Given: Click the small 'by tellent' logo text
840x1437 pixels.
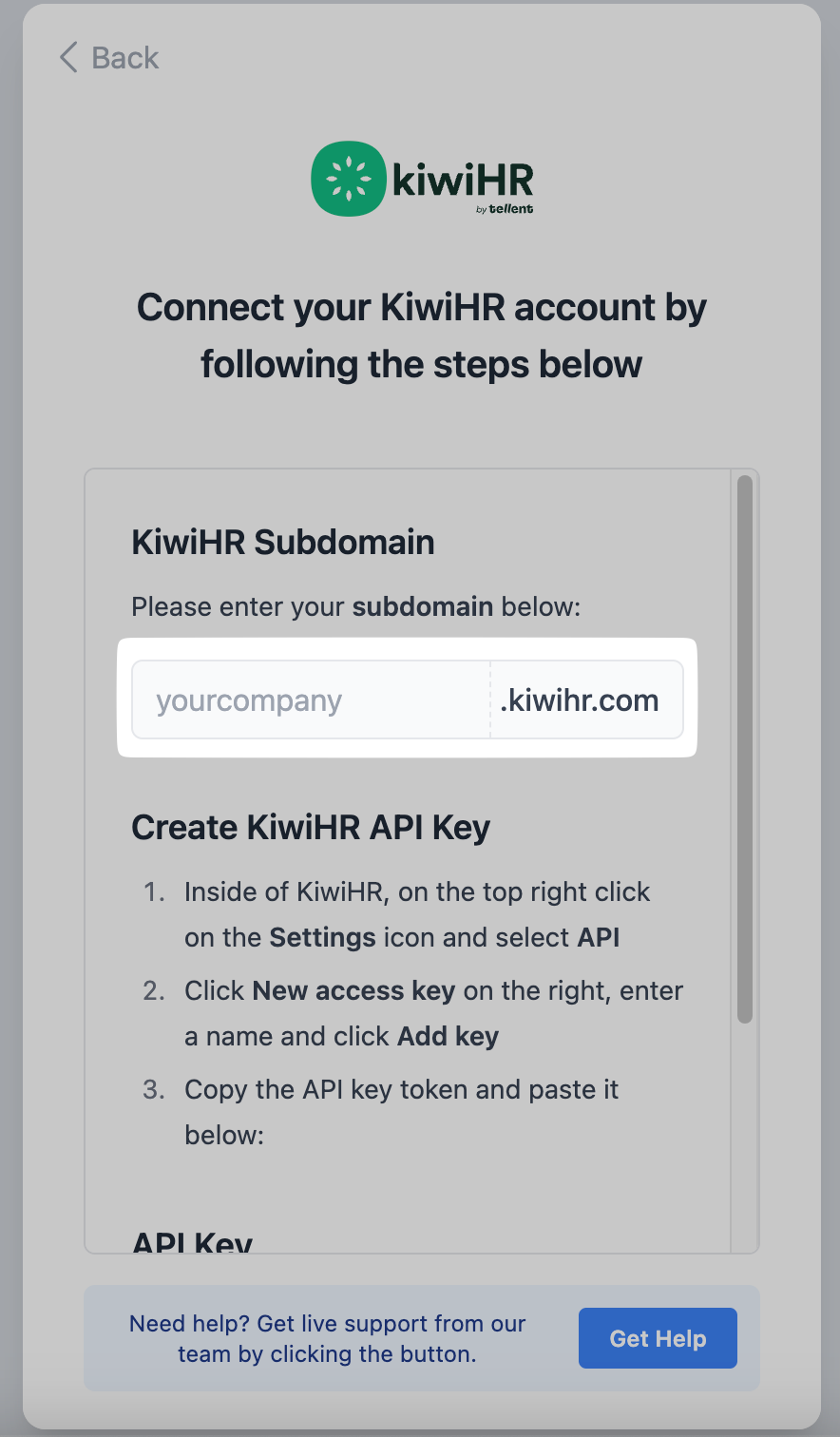Looking at the screenshot, I should [x=505, y=209].
